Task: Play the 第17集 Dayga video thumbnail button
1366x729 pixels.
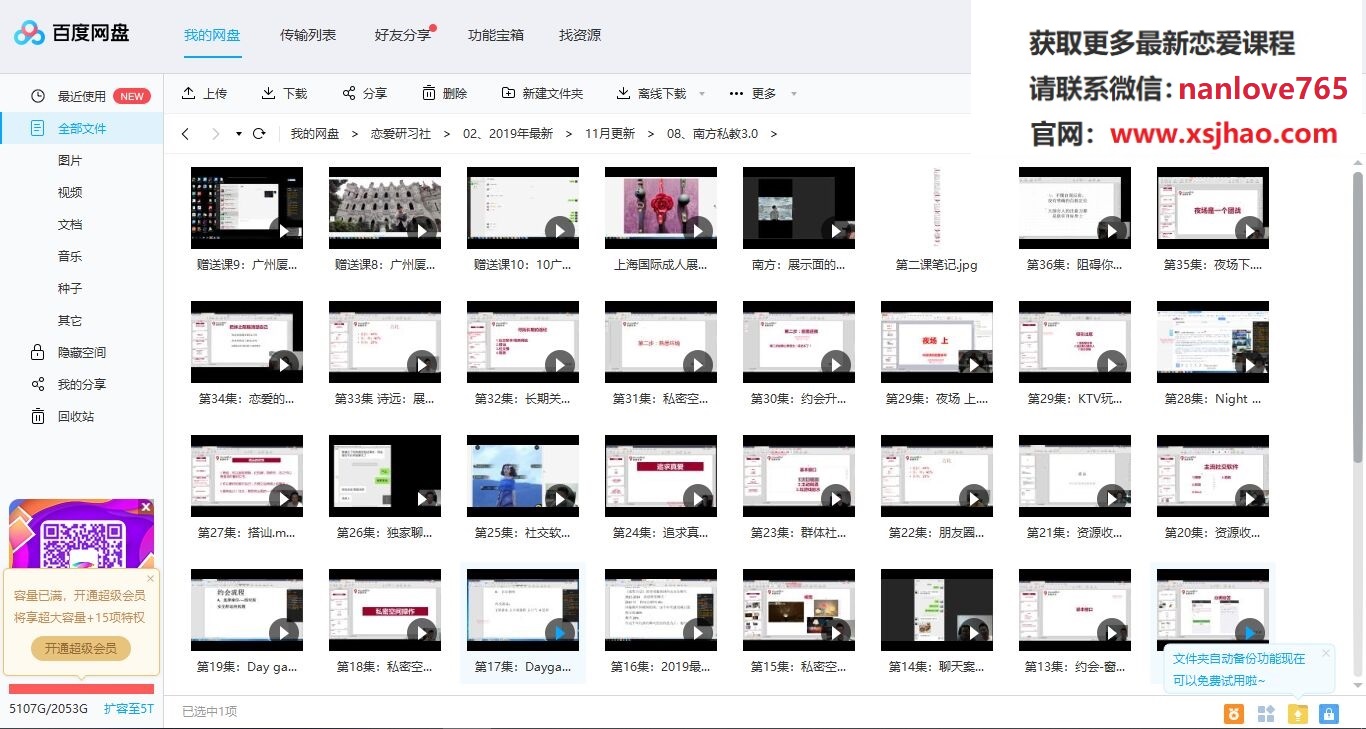Action: tap(560, 632)
